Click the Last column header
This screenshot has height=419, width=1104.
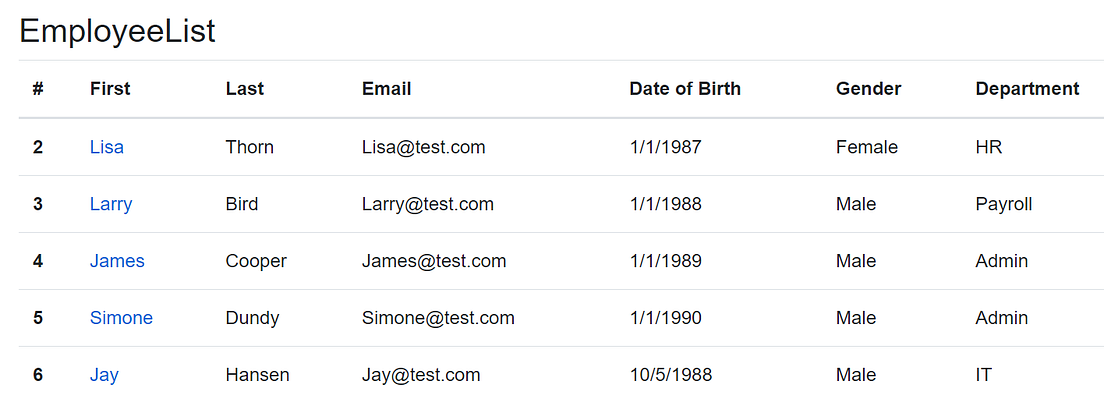tap(245, 89)
